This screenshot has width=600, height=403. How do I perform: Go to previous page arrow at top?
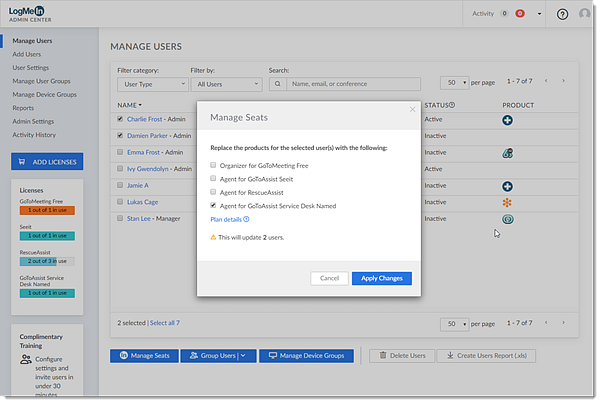coord(546,81)
